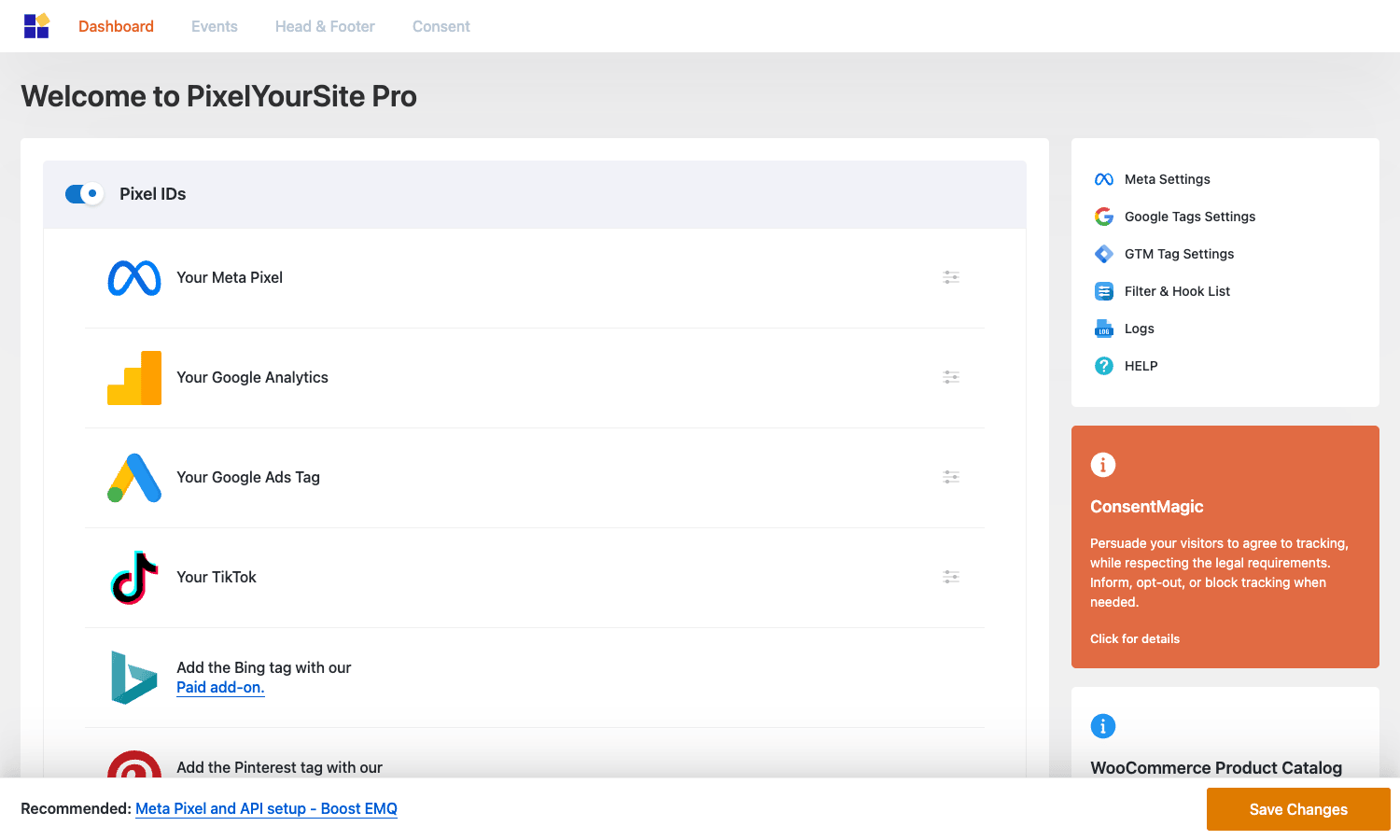The image size is (1400, 840).
Task: Open GTM Tag Settings
Action: click(1179, 254)
